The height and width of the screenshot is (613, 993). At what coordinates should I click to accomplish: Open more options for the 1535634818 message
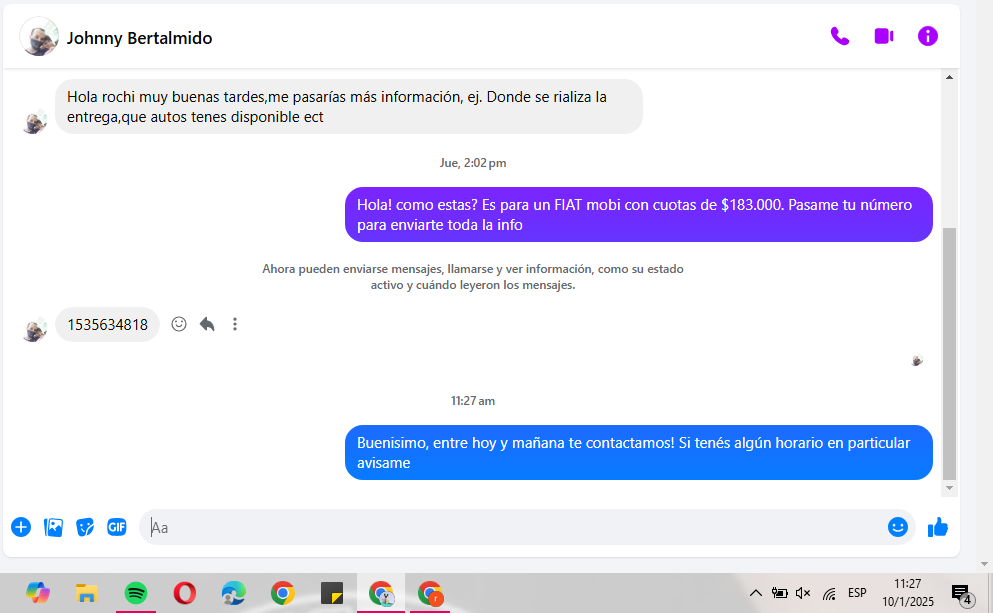coord(235,324)
